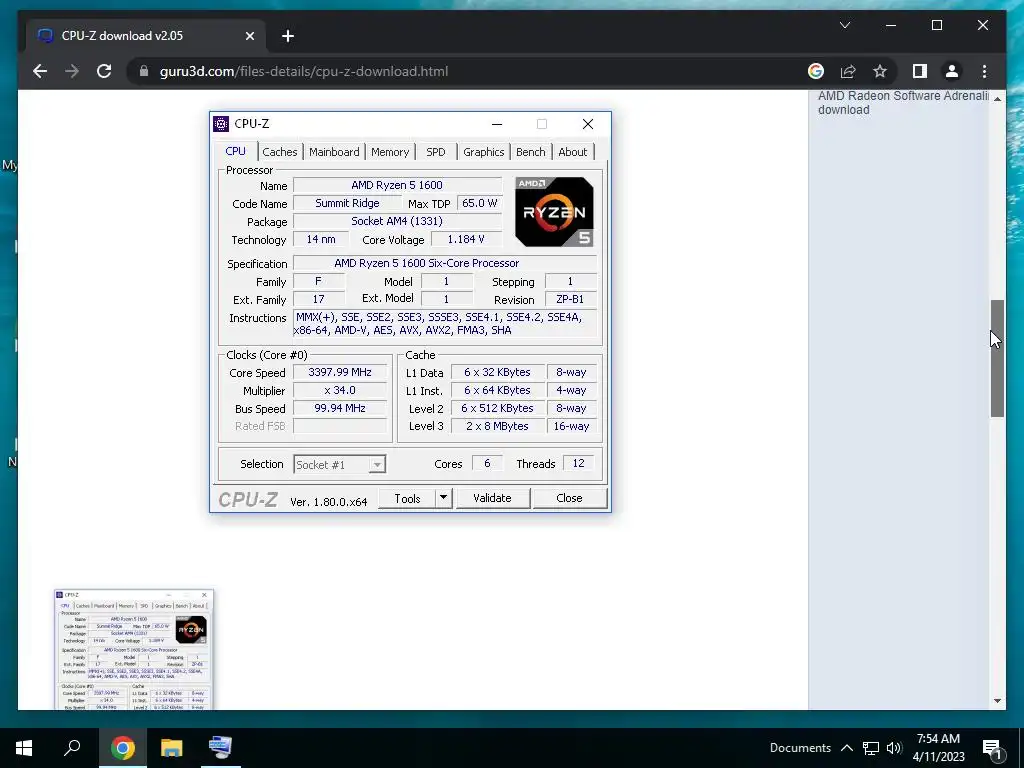
Task: Click the '99.94 MHz' bus speed value
Action: [340, 408]
